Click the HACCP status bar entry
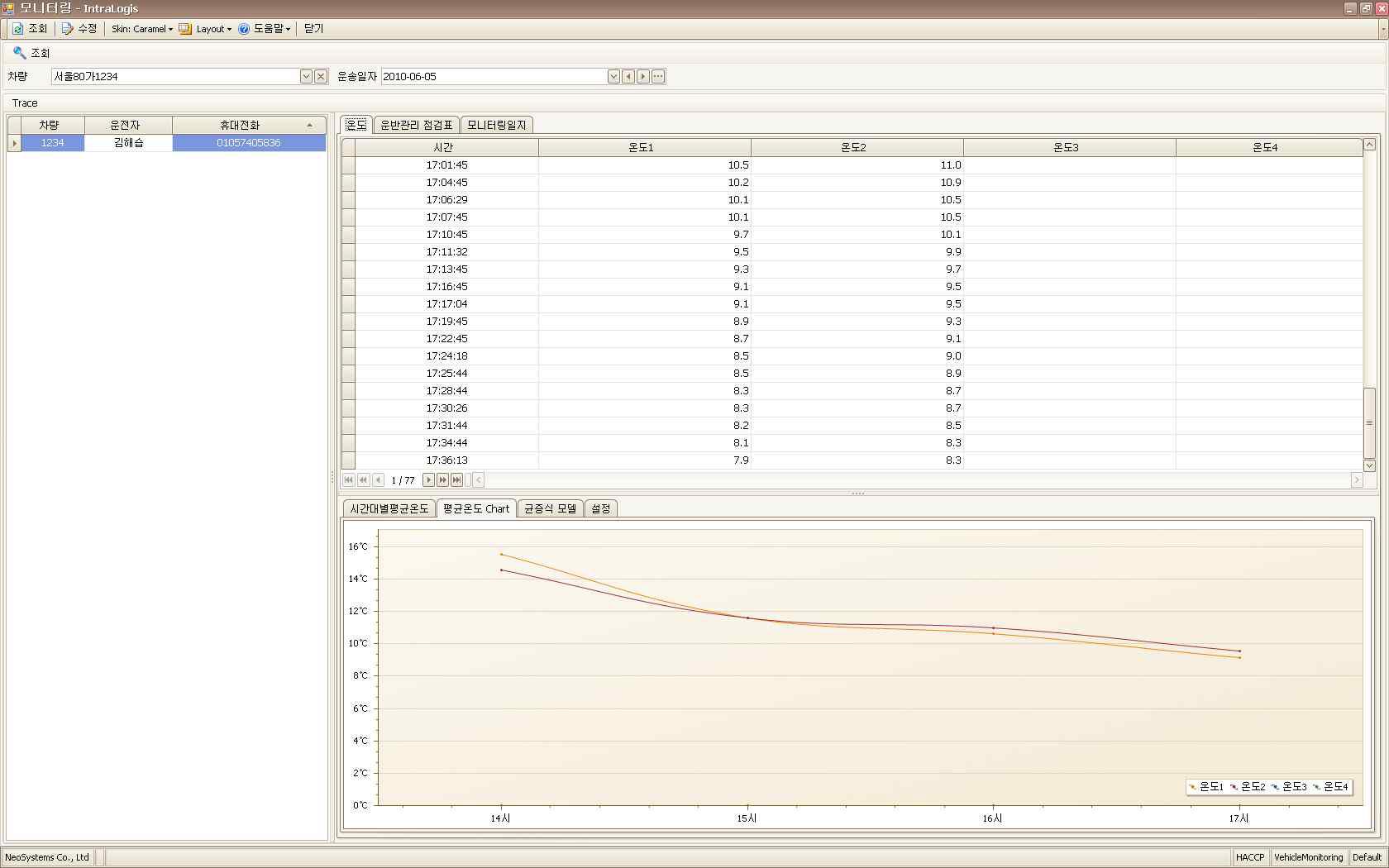Screen dimensions: 1389x868 (1250, 857)
